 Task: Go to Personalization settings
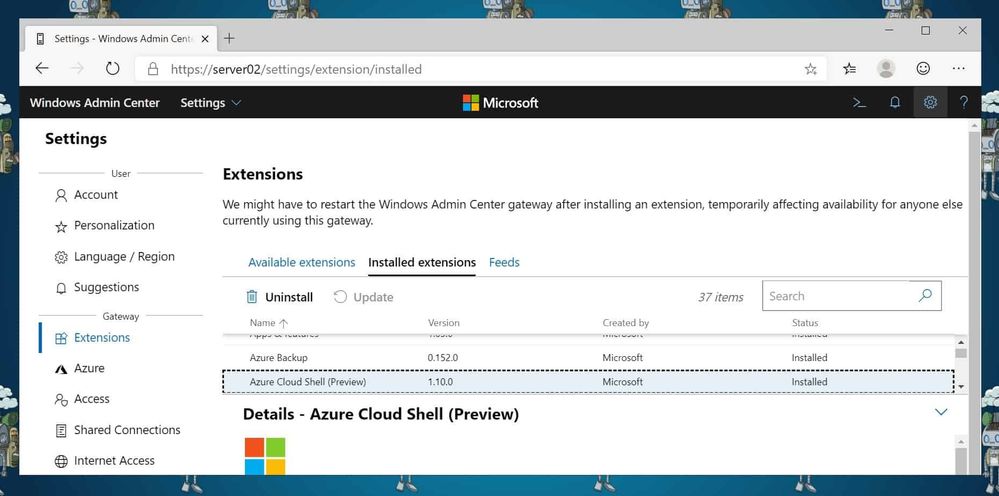tap(114, 225)
